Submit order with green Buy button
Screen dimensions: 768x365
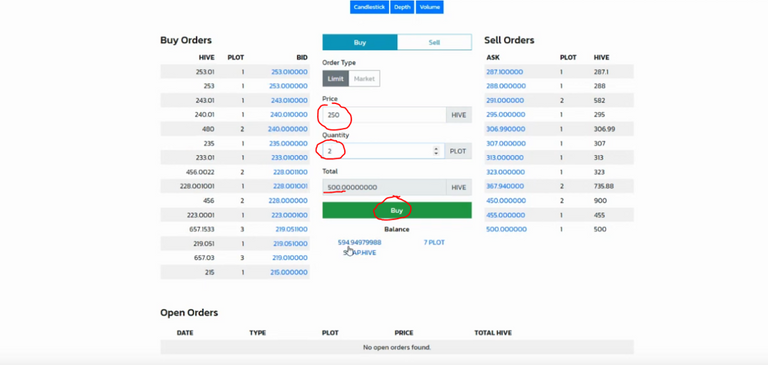tap(397, 211)
